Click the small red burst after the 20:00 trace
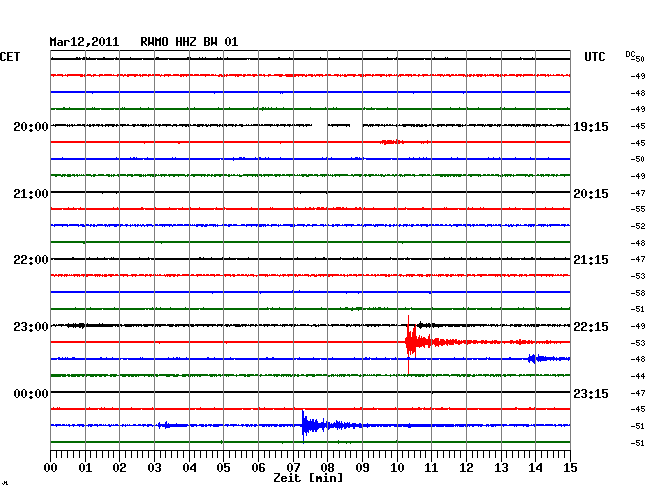This screenshot has width=650, height=494. pos(392,142)
